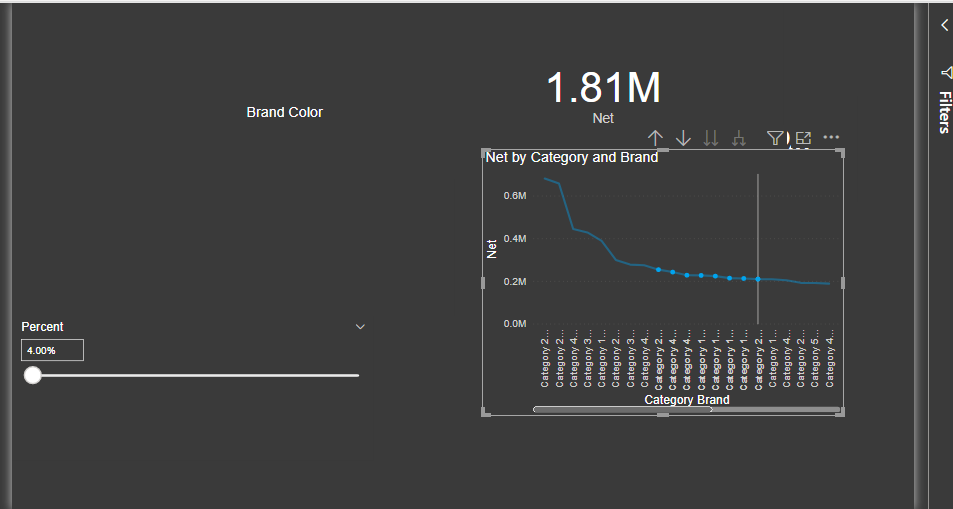The height and width of the screenshot is (509, 953).
Task: Click the Percent slicer header label
Action: pyautogui.click(x=43, y=327)
